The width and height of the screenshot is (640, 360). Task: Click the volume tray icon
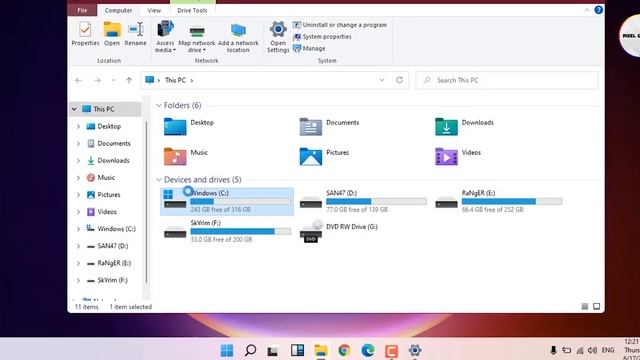tap(592, 350)
